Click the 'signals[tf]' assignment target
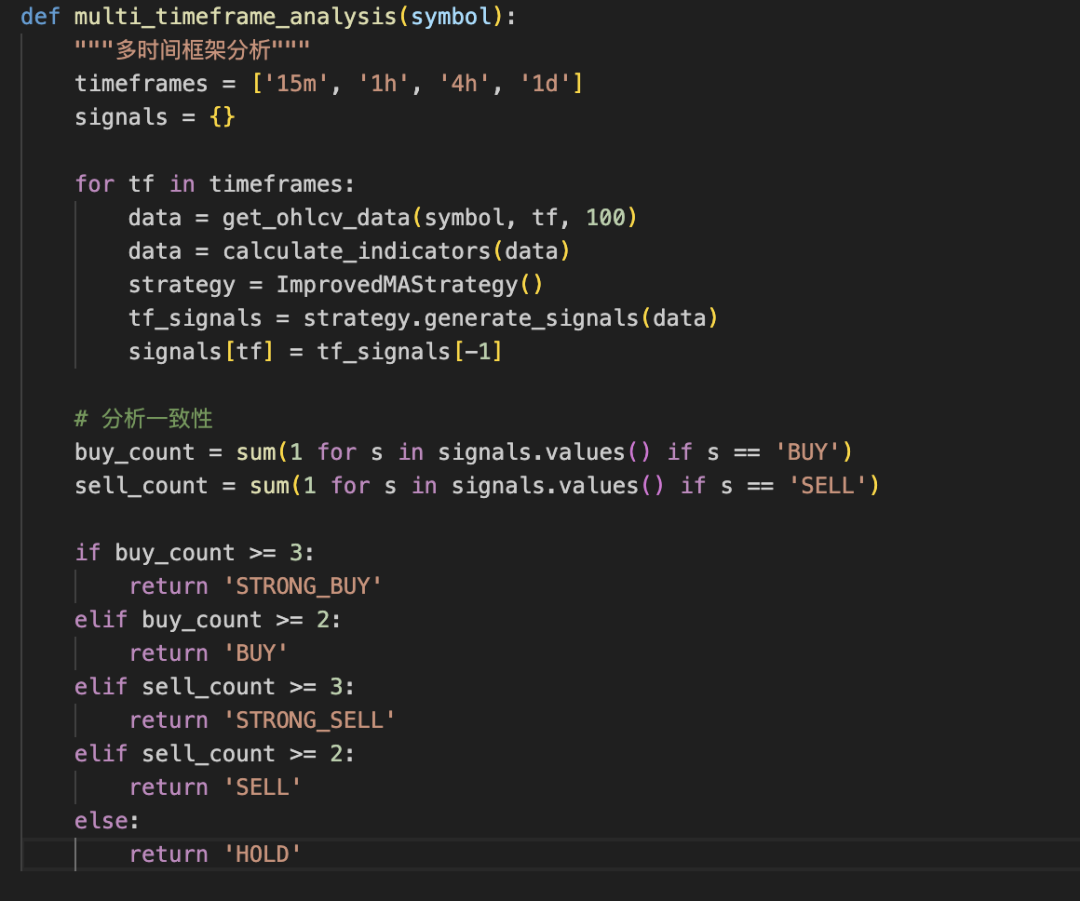Image resolution: width=1080 pixels, height=901 pixels. [201, 351]
